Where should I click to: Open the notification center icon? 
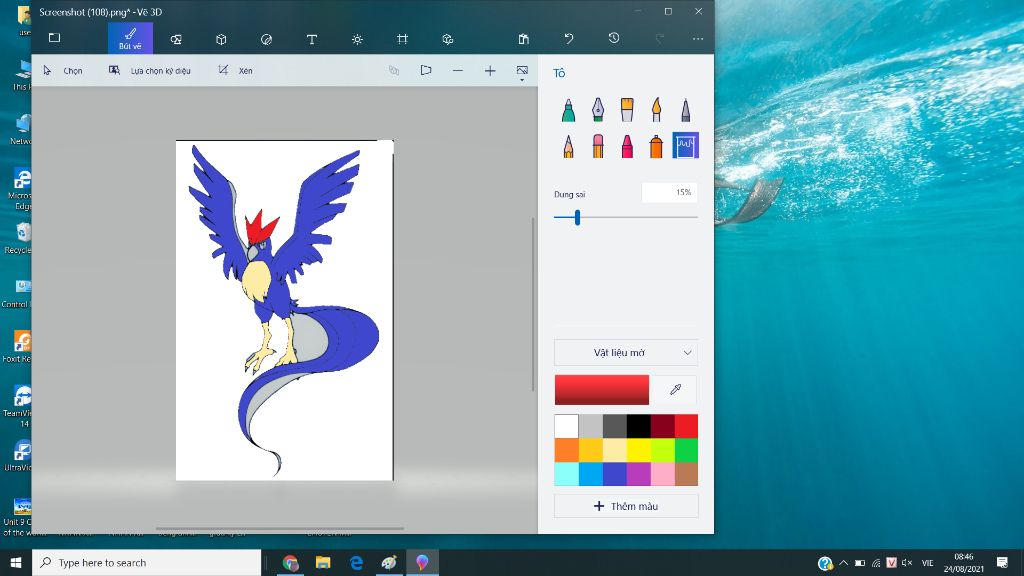pyautogui.click(x=1002, y=562)
